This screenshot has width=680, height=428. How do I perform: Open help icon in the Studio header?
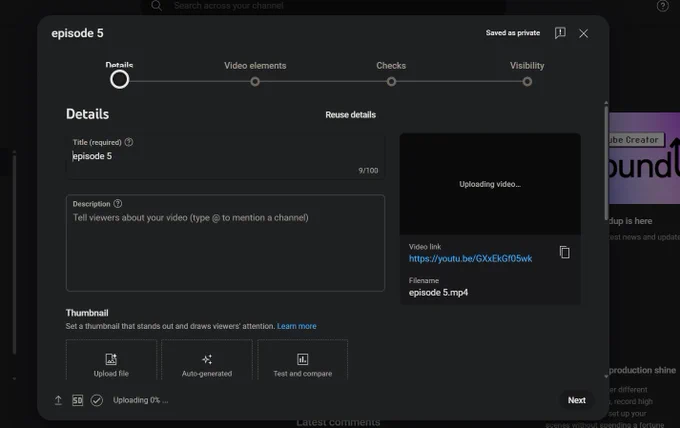pyautogui.click(x=662, y=6)
